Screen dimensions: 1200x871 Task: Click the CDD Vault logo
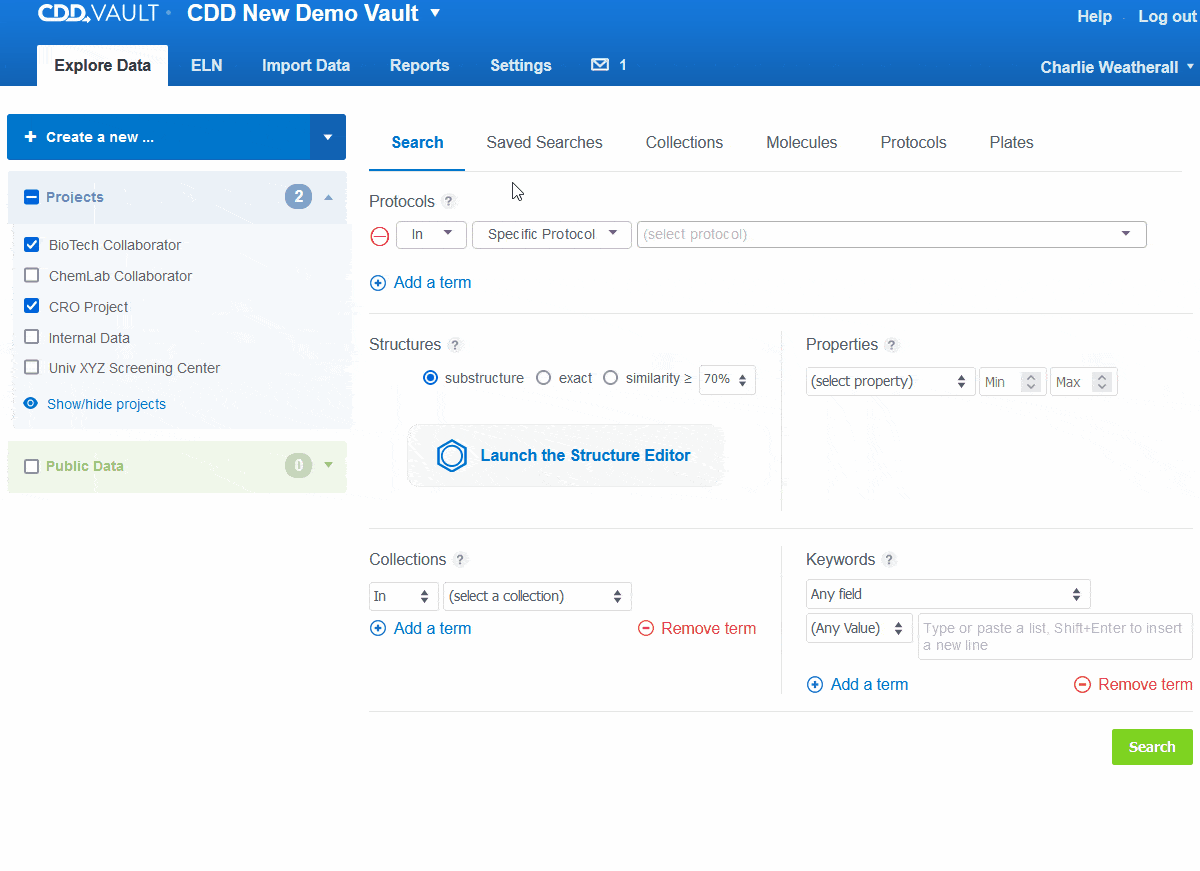[99, 14]
